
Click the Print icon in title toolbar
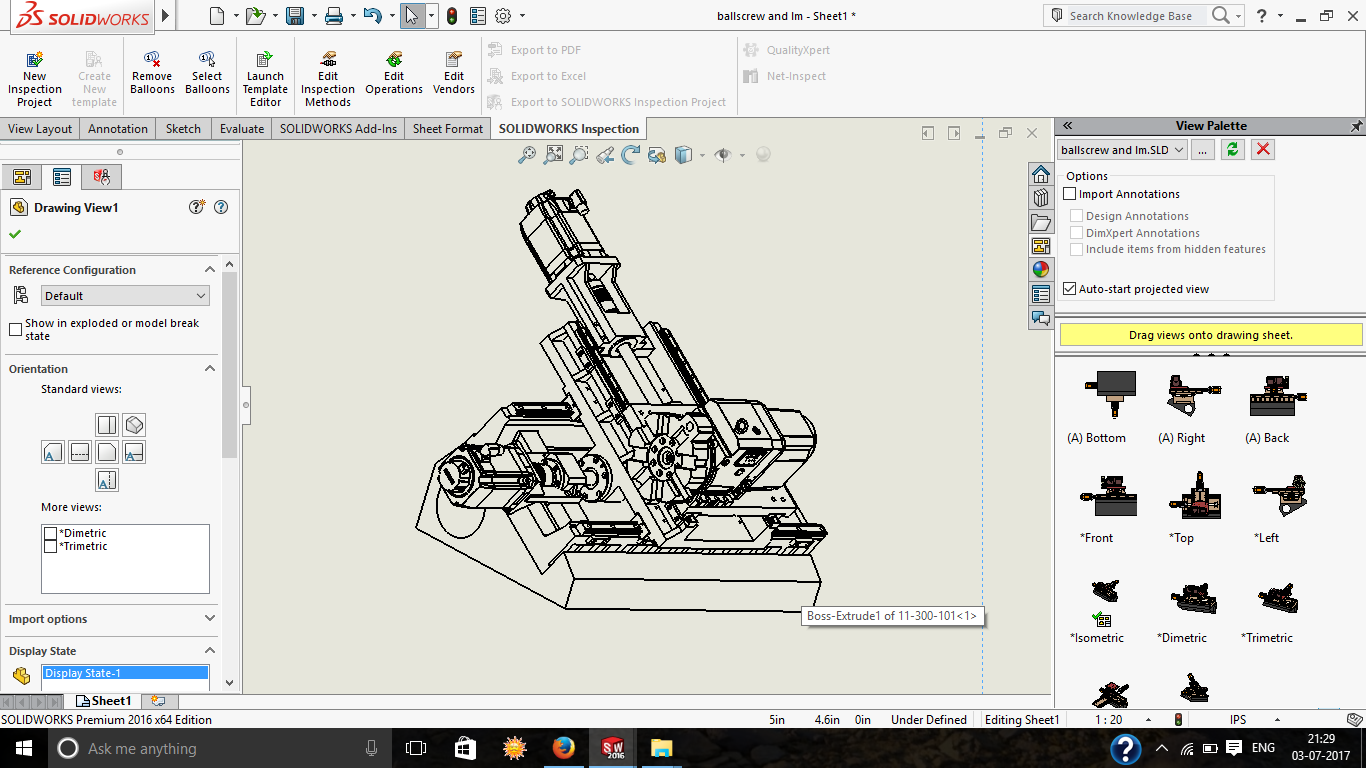(x=334, y=16)
